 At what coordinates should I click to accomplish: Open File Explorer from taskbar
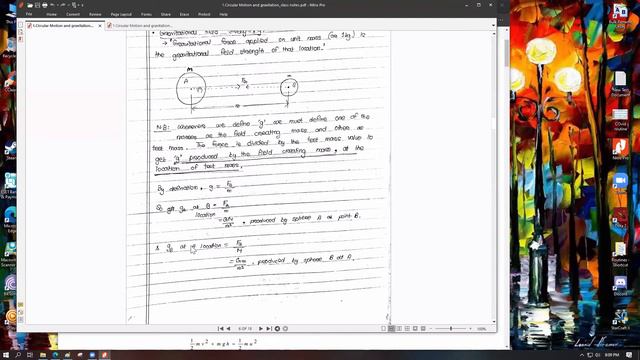tap(43, 355)
